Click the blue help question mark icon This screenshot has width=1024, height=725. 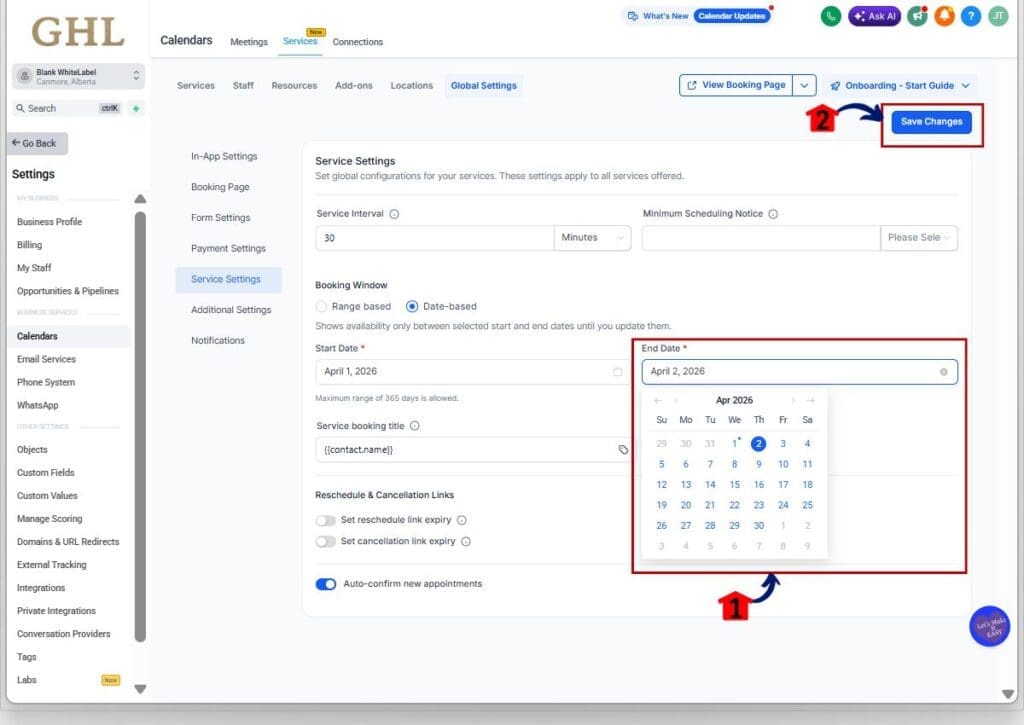tap(971, 16)
